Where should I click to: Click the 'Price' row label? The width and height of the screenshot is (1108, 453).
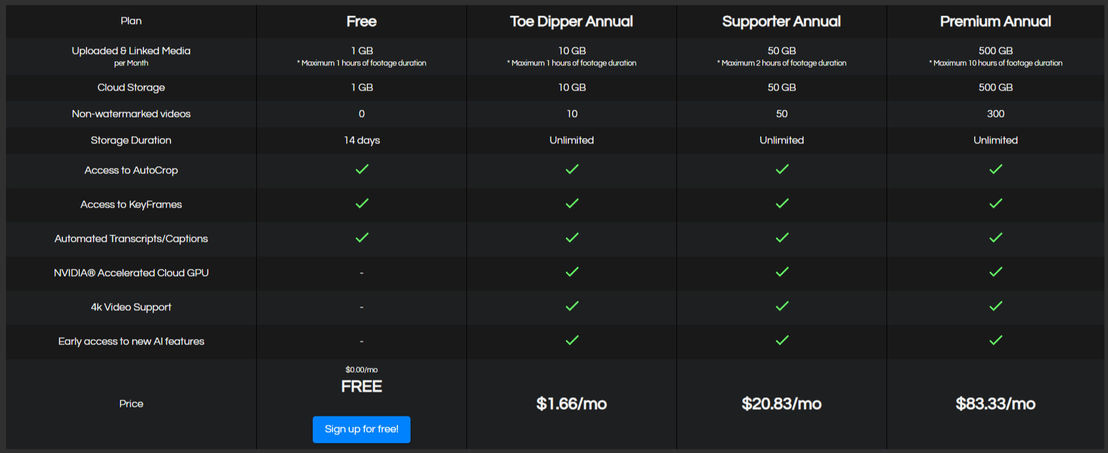[131, 404]
